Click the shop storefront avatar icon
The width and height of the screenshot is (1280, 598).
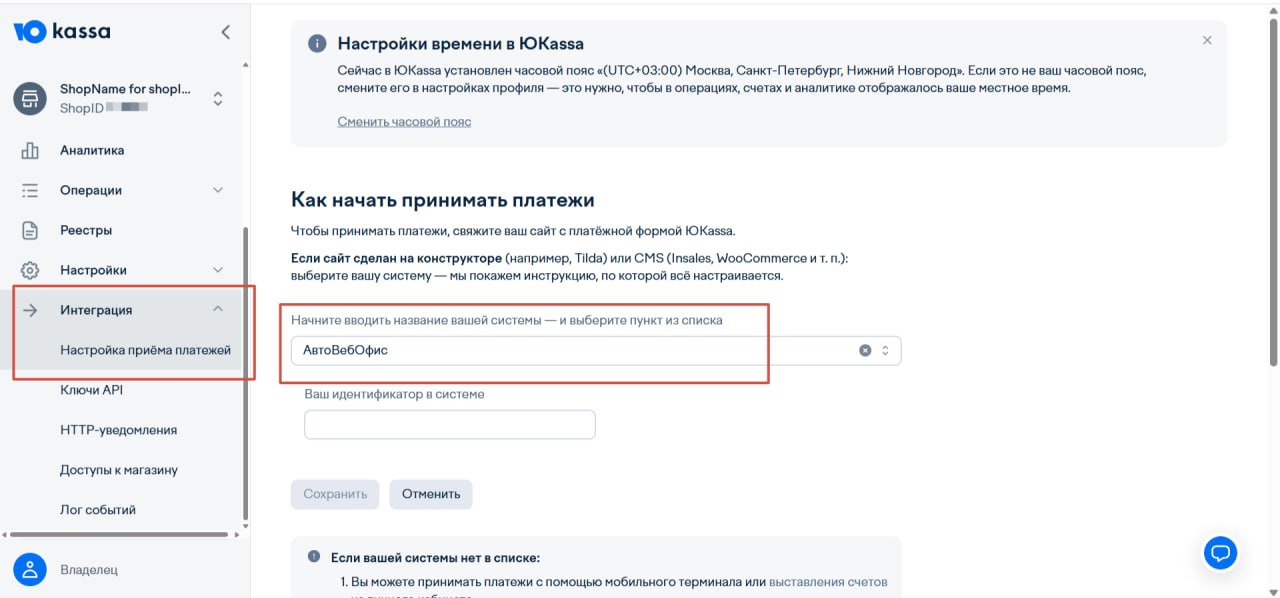click(x=30, y=98)
